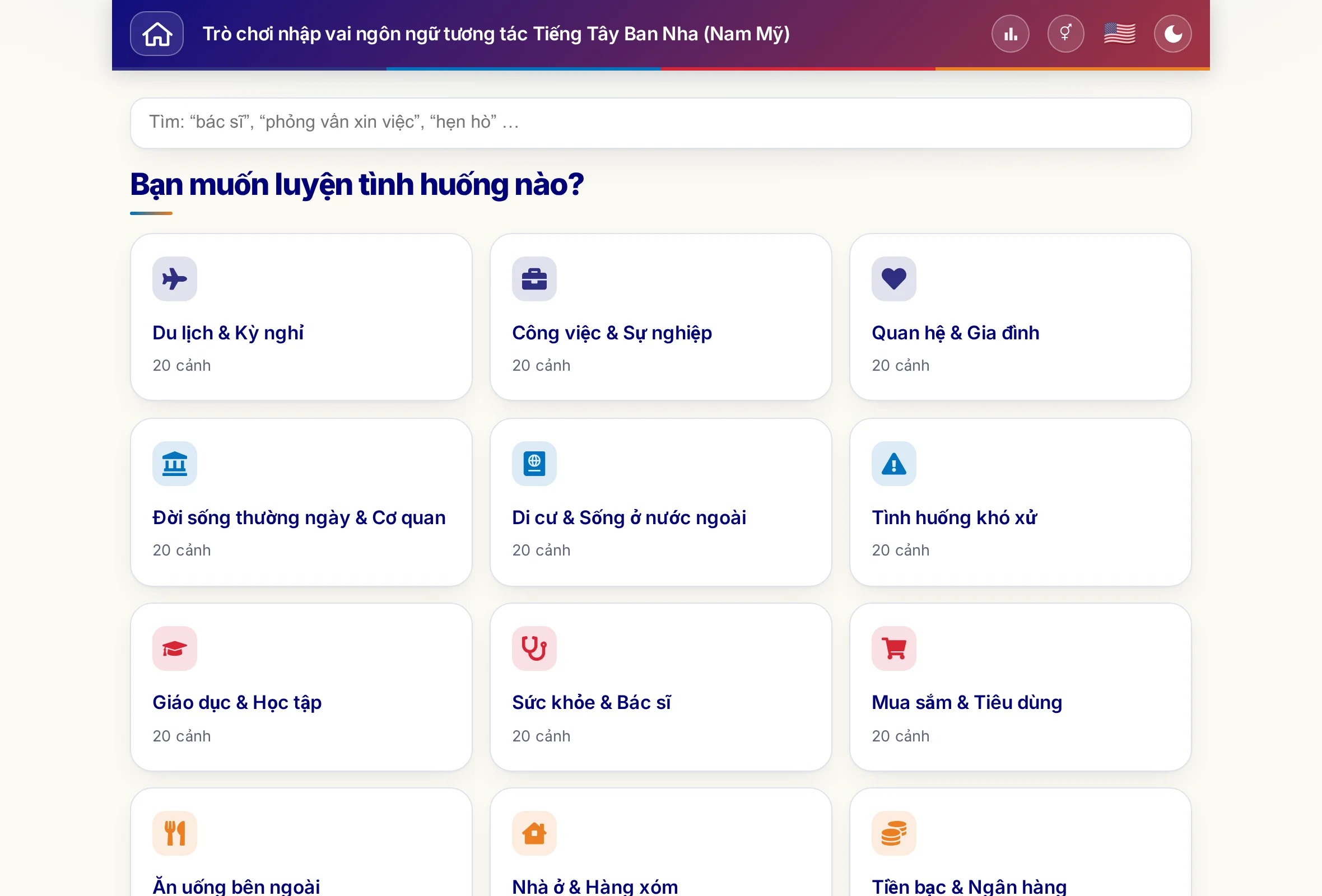Open Quan hệ & Gia đình category
This screenshot has height=896, width=1322.
pyautogui.click(x=1020, y=316)
